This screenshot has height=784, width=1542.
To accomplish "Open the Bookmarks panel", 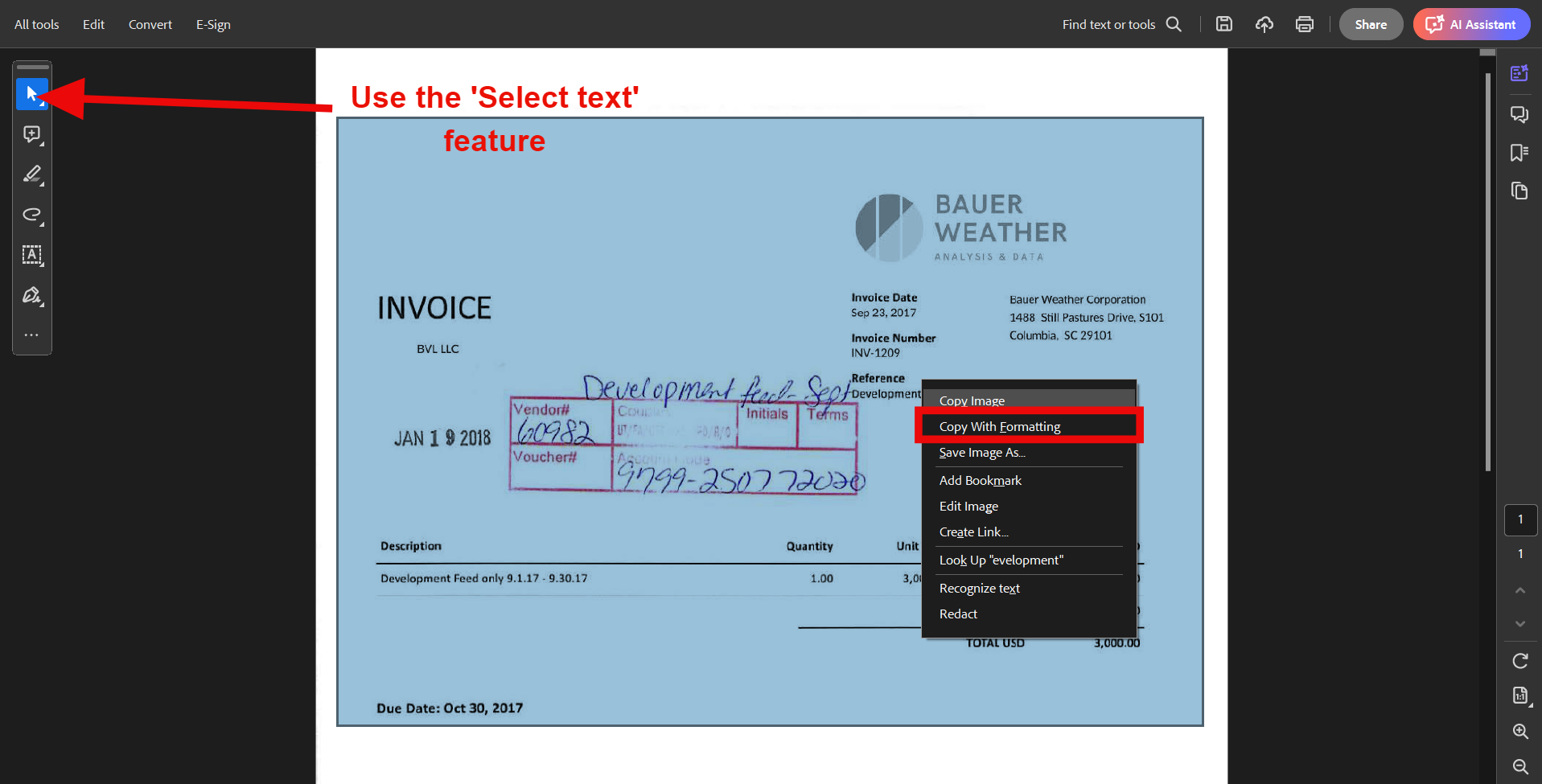I will click(1519, 153).
